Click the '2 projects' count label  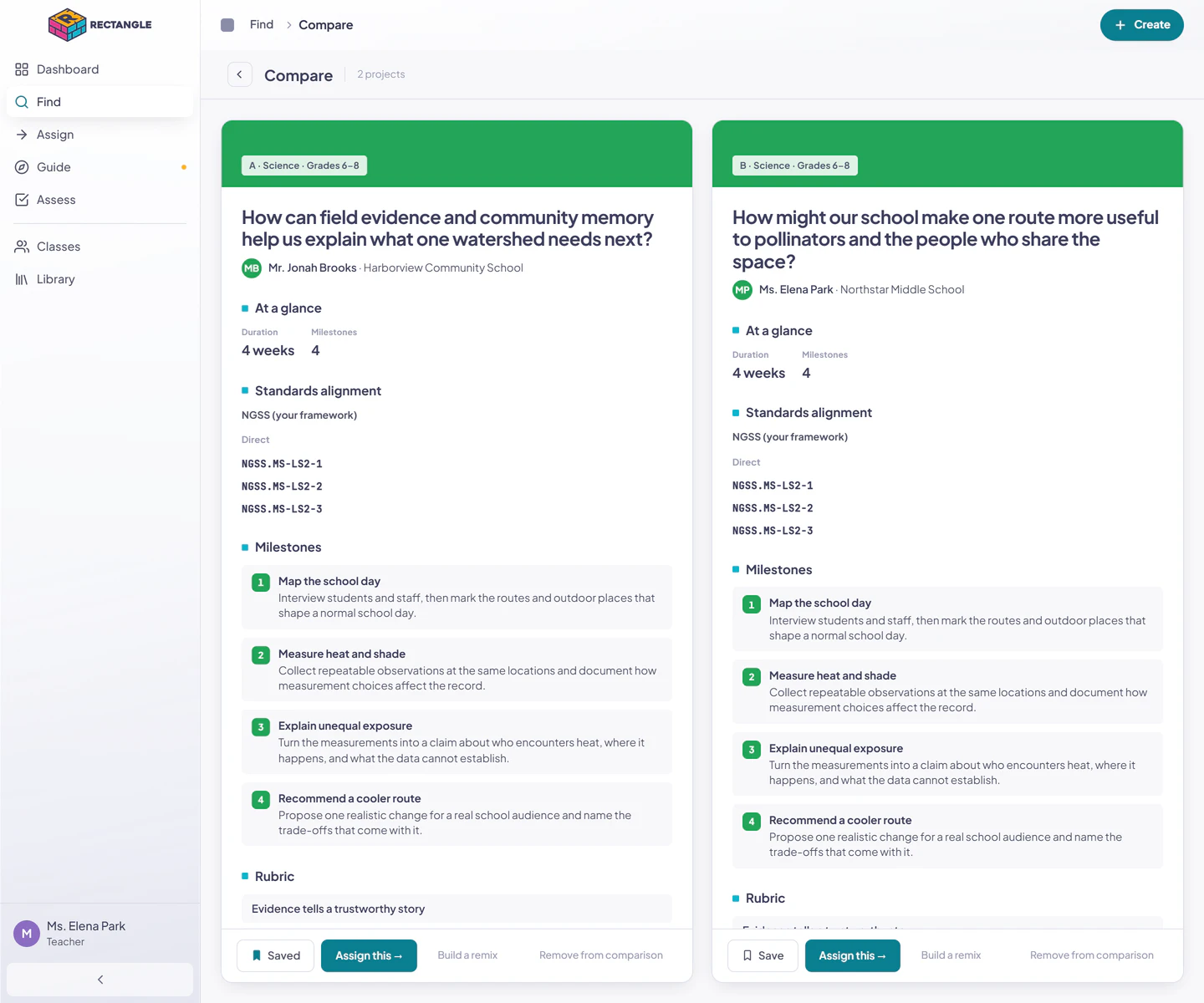381,74
